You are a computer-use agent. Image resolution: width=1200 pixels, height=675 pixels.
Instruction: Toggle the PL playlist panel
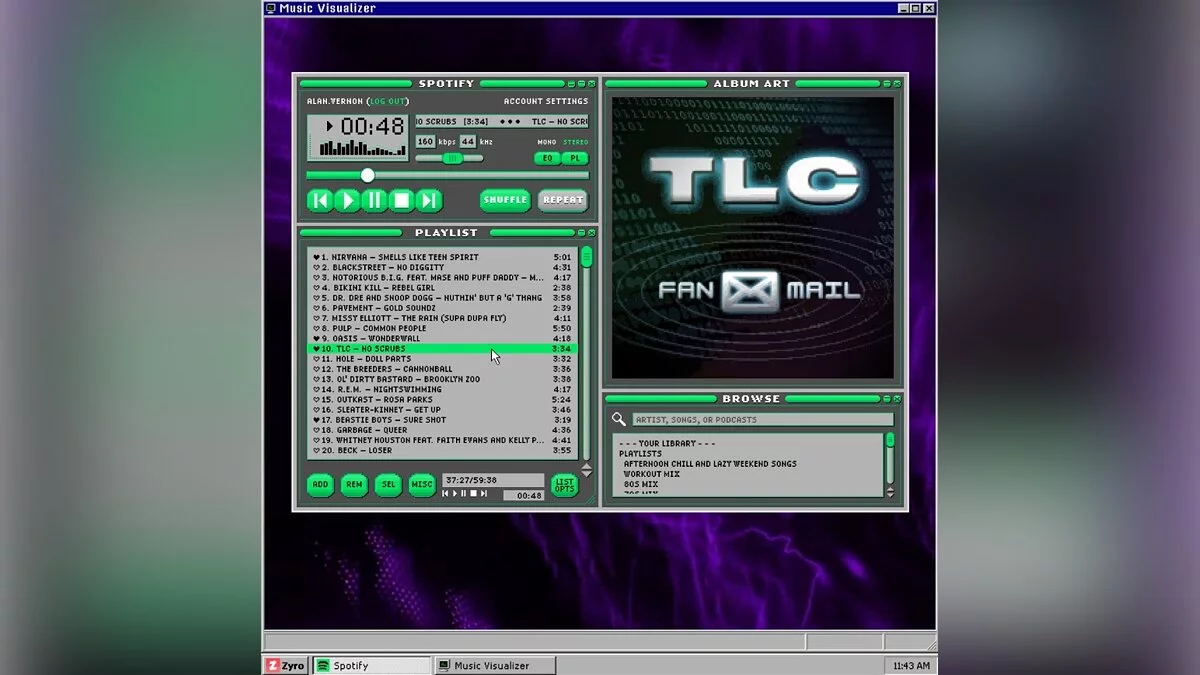click(x=575, y=158)
